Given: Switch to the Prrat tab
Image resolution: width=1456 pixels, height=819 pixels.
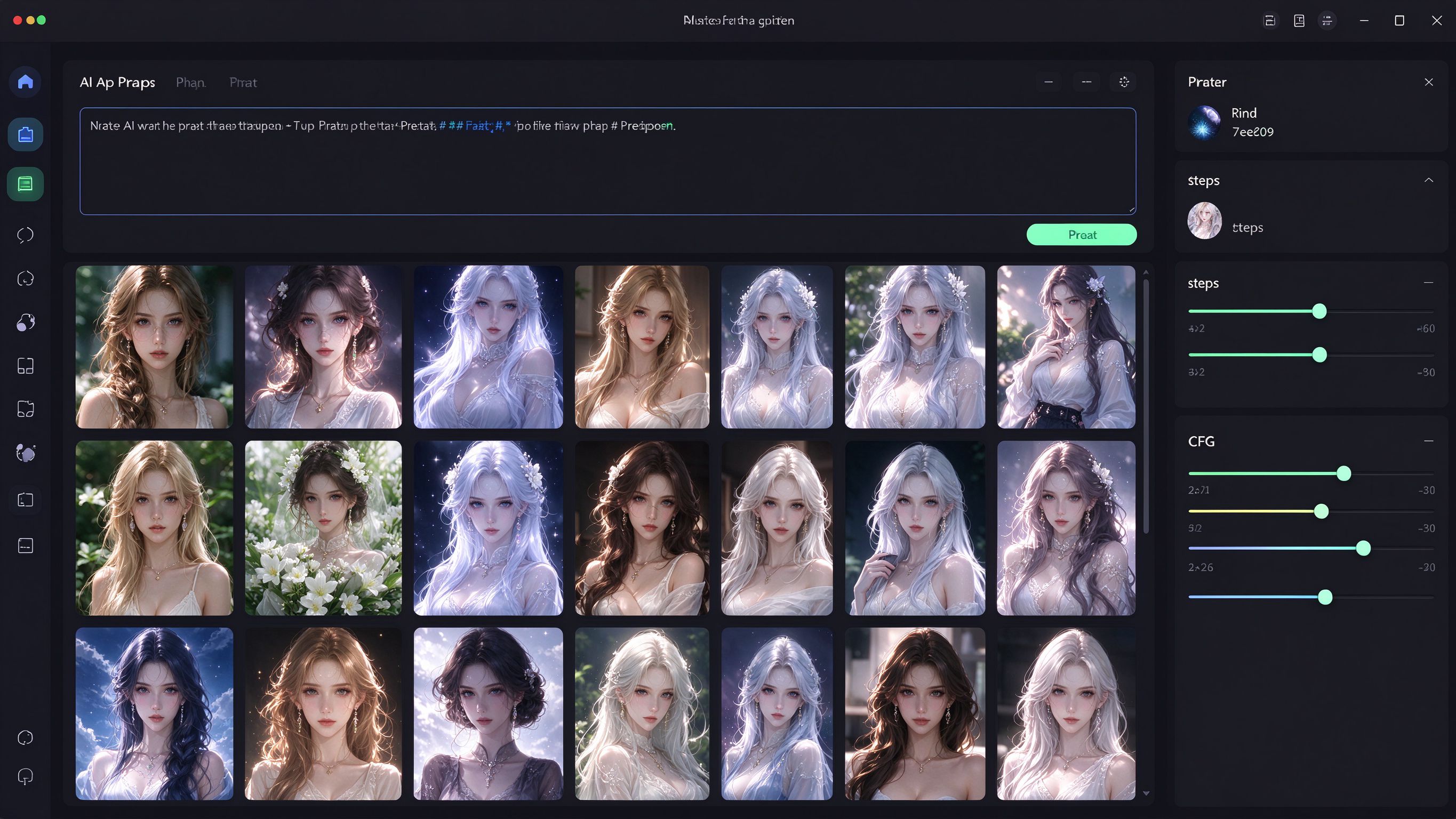Looking at the screenshot, I should coord(243,83).
